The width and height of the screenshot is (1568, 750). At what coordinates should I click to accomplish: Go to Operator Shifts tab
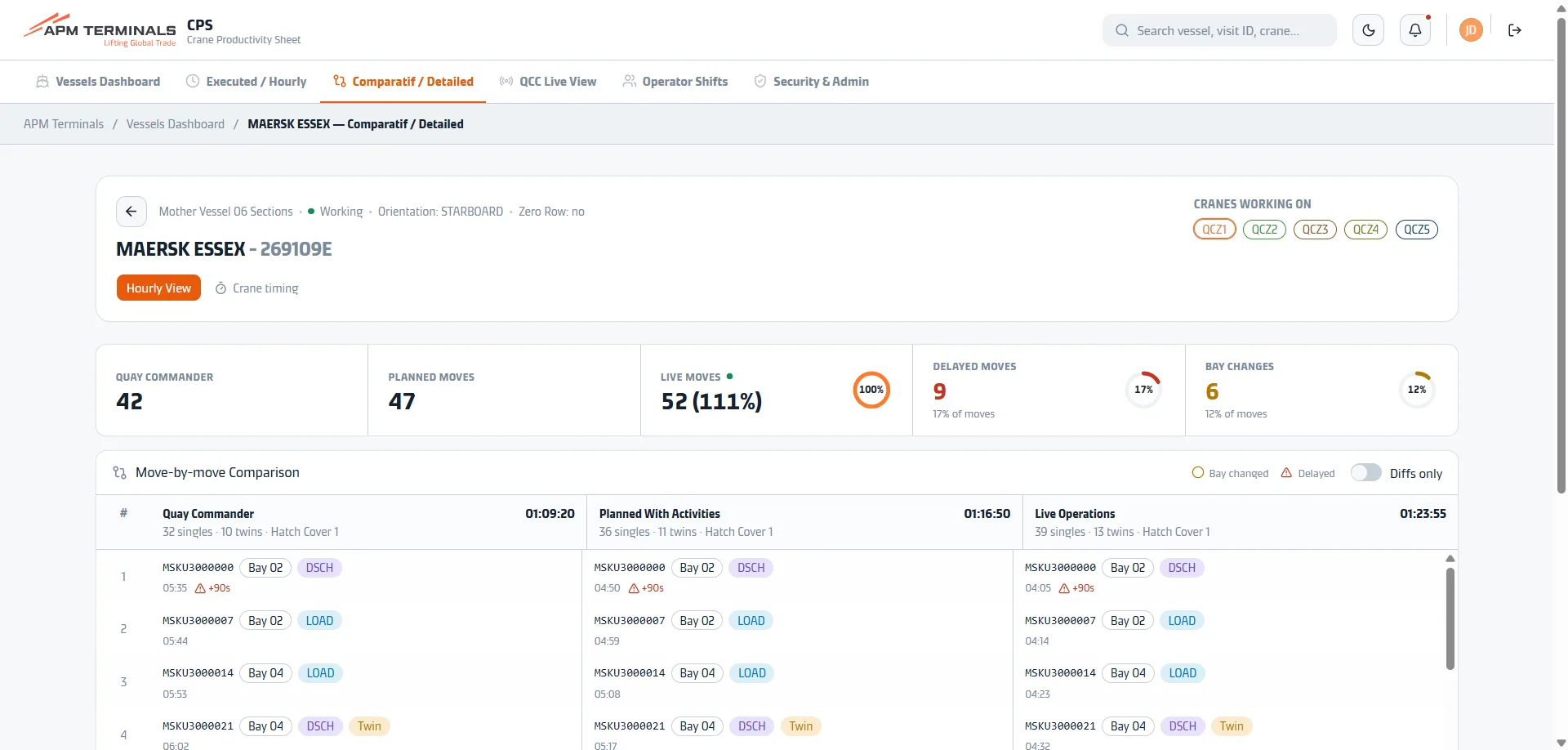(675, 82)
